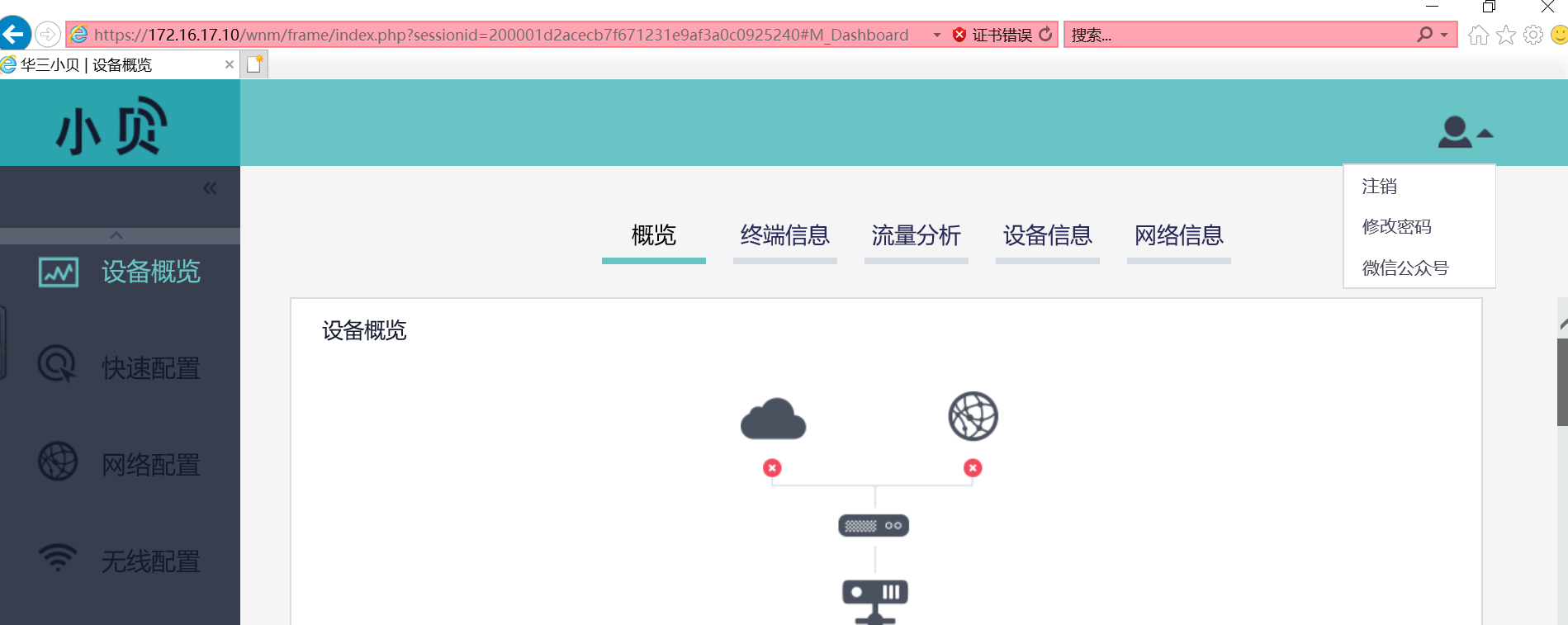This screenshot has width=1568, height=625.
Task: Click the 无线配置 wifi icon
Action: tap(58, 557)
